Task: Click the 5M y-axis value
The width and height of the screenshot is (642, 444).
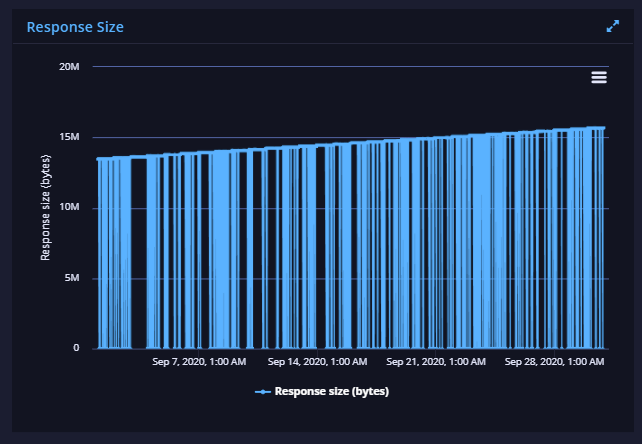Action: tap(72, 278)
